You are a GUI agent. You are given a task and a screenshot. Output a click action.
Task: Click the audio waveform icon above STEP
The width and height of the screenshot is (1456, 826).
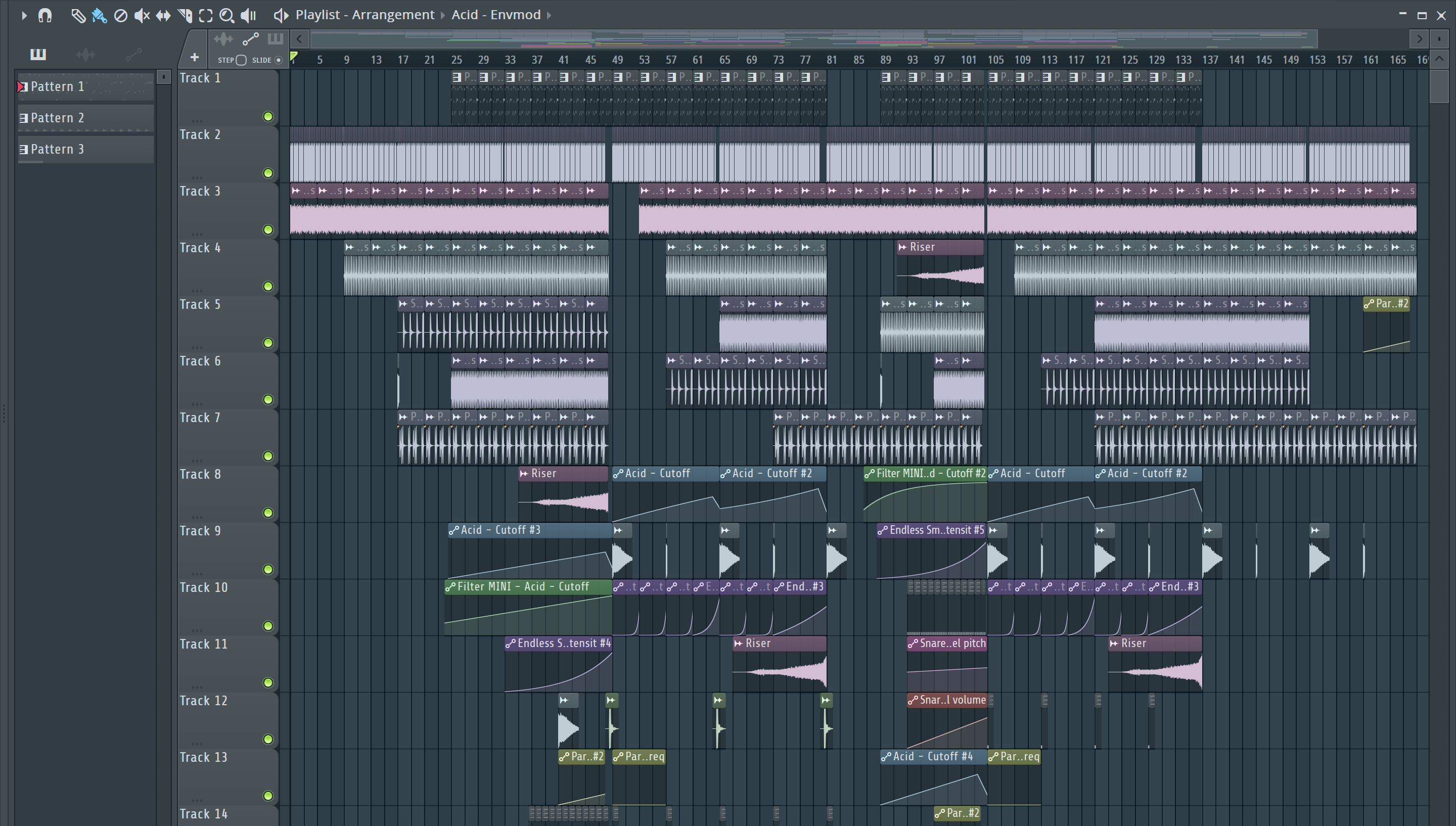pos(223,39)
